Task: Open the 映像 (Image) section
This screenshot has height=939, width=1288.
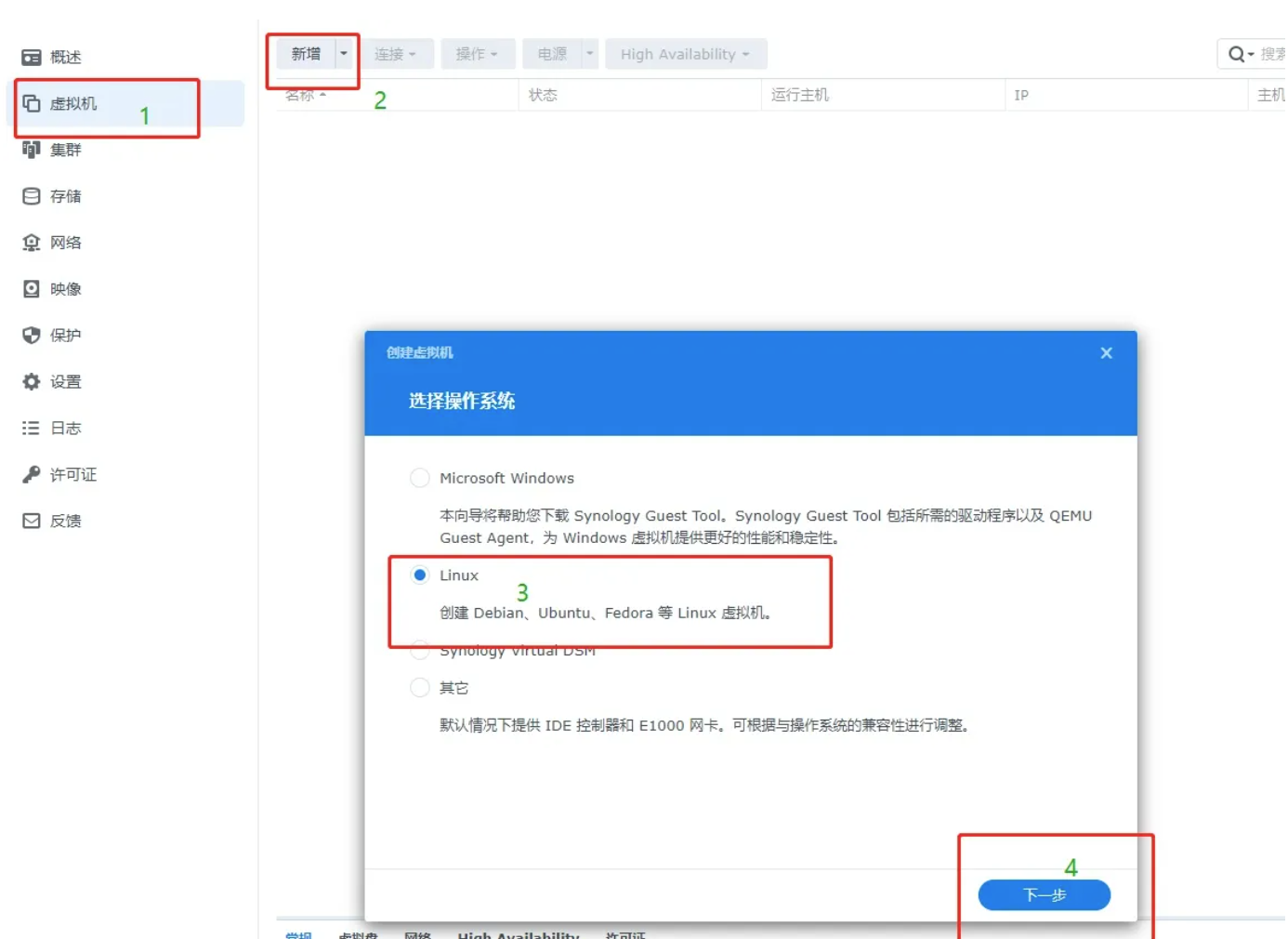Action: tap(63, 289)
